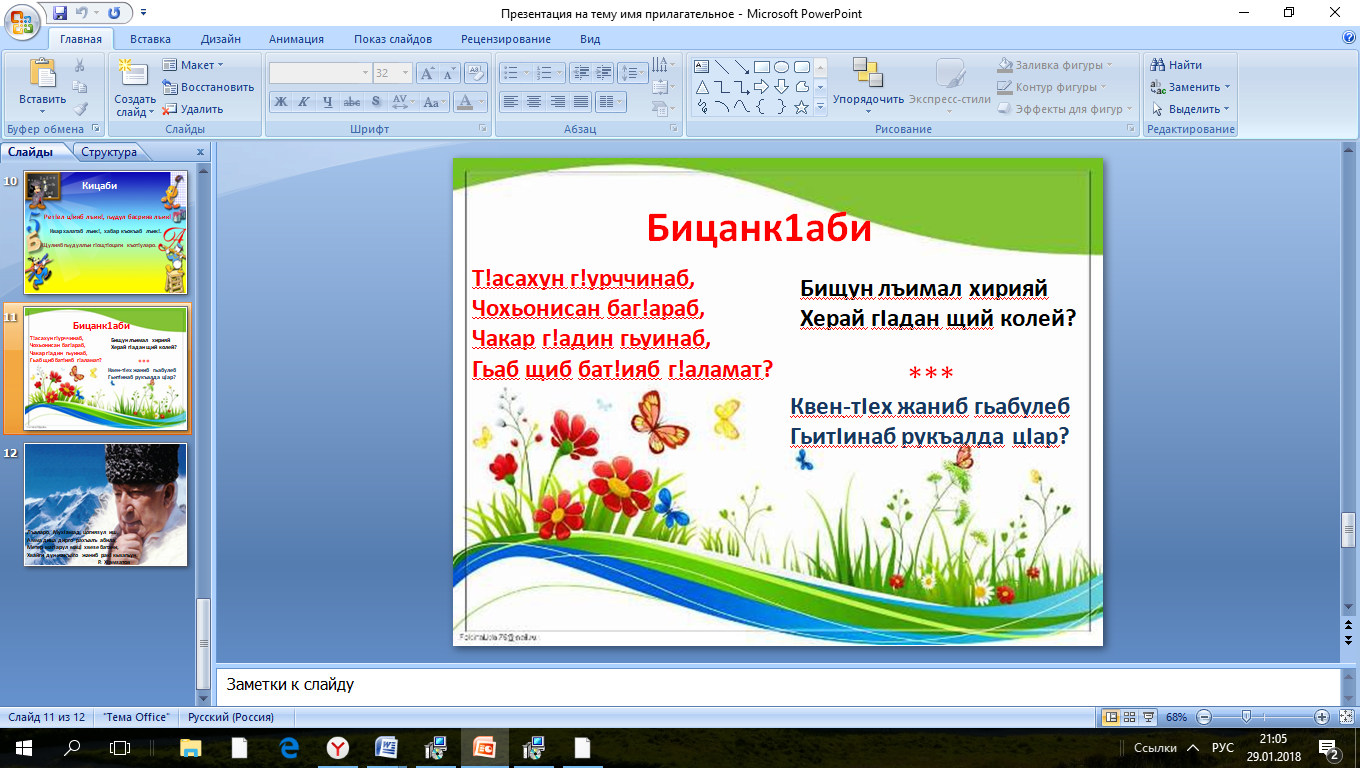1360x768 pixels.
Task: Toggle bold formatting (Ж)
Action: (x=281, y=101)
